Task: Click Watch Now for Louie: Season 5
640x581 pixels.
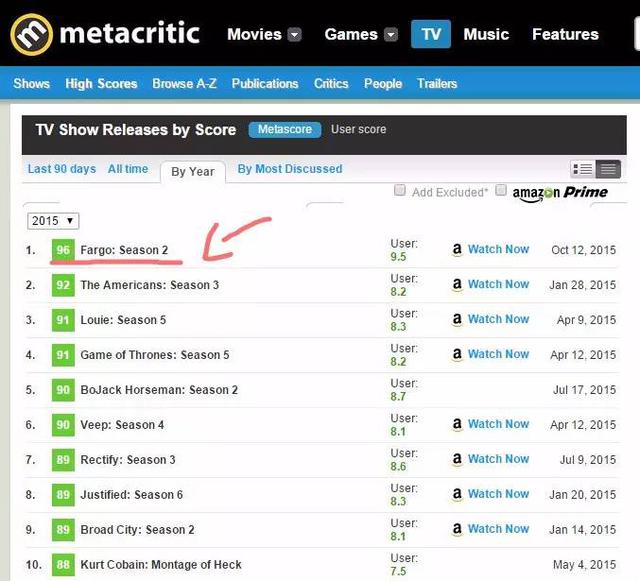Action: [498, 319]
